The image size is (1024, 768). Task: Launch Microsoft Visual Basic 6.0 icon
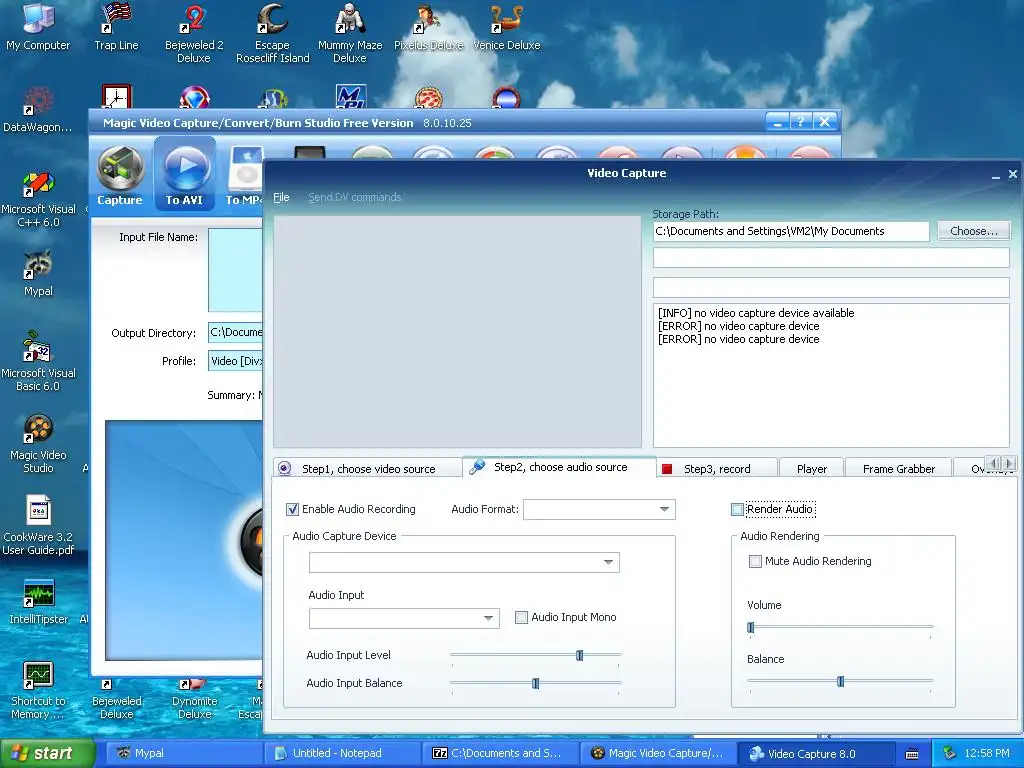tap(38, 361)
